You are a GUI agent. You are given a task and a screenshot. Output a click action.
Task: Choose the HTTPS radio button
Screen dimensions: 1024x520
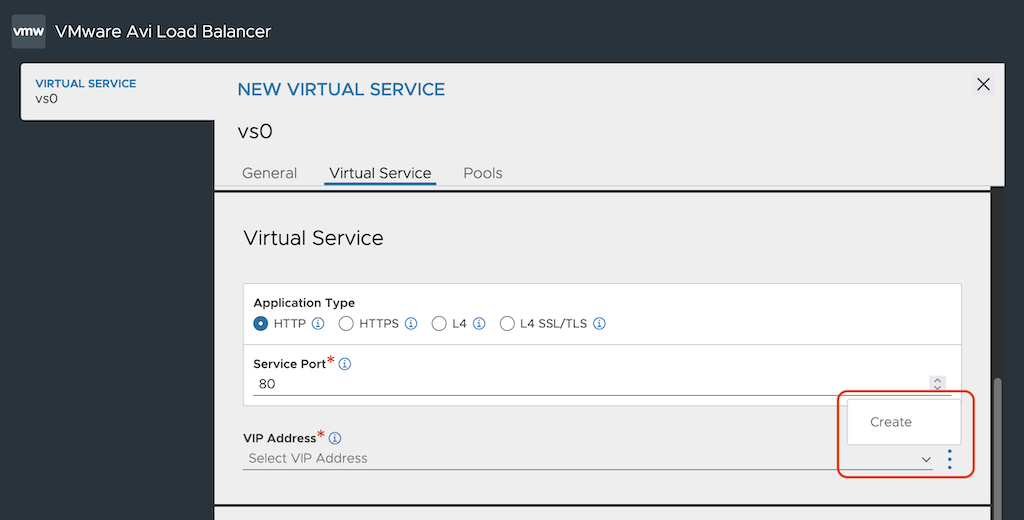pyautogui.click(x=346, y=324)
